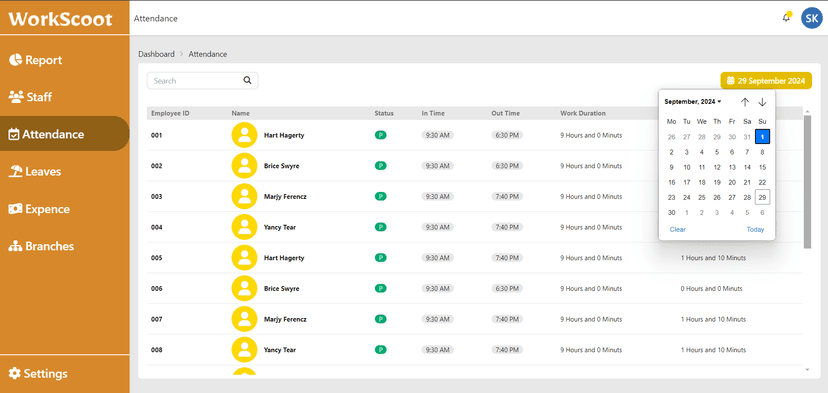The height and width of the screenshot is (393, 828).
Task: Click 9:30 AM in time for employee 005
Action: [437, 258]
